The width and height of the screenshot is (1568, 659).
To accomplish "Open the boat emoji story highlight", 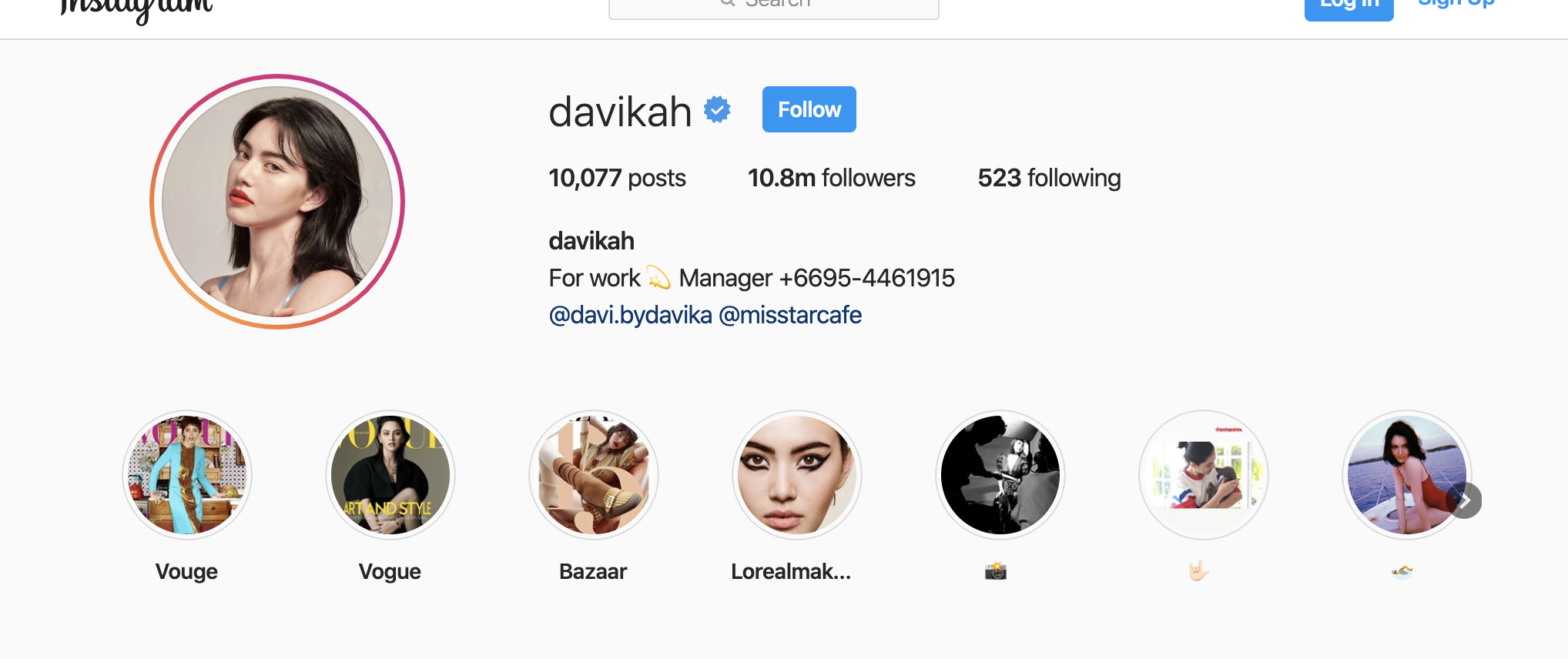I will pyautogui.click(x=1406, y=475).
